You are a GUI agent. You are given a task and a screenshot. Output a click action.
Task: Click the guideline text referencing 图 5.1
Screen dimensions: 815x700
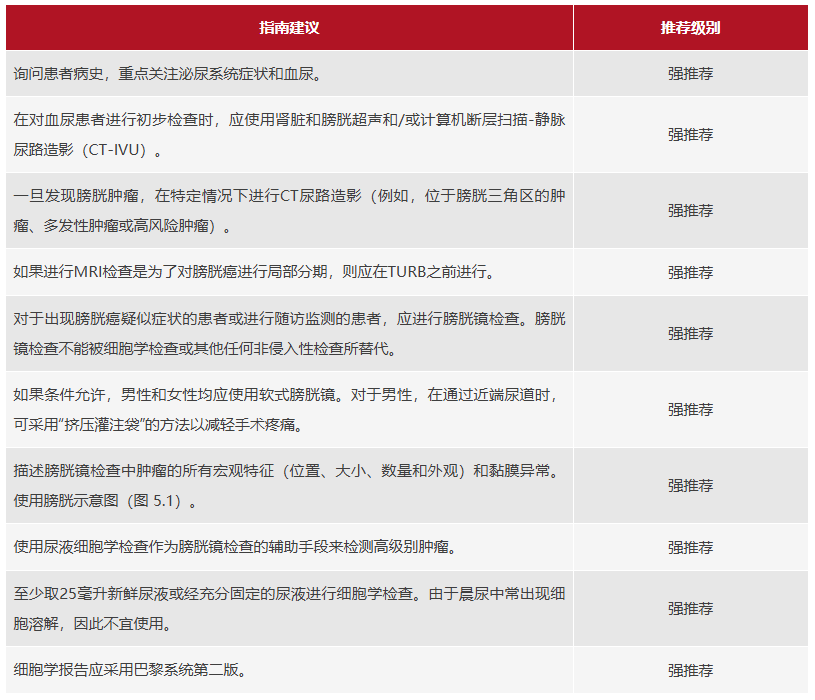pos(290,485)
